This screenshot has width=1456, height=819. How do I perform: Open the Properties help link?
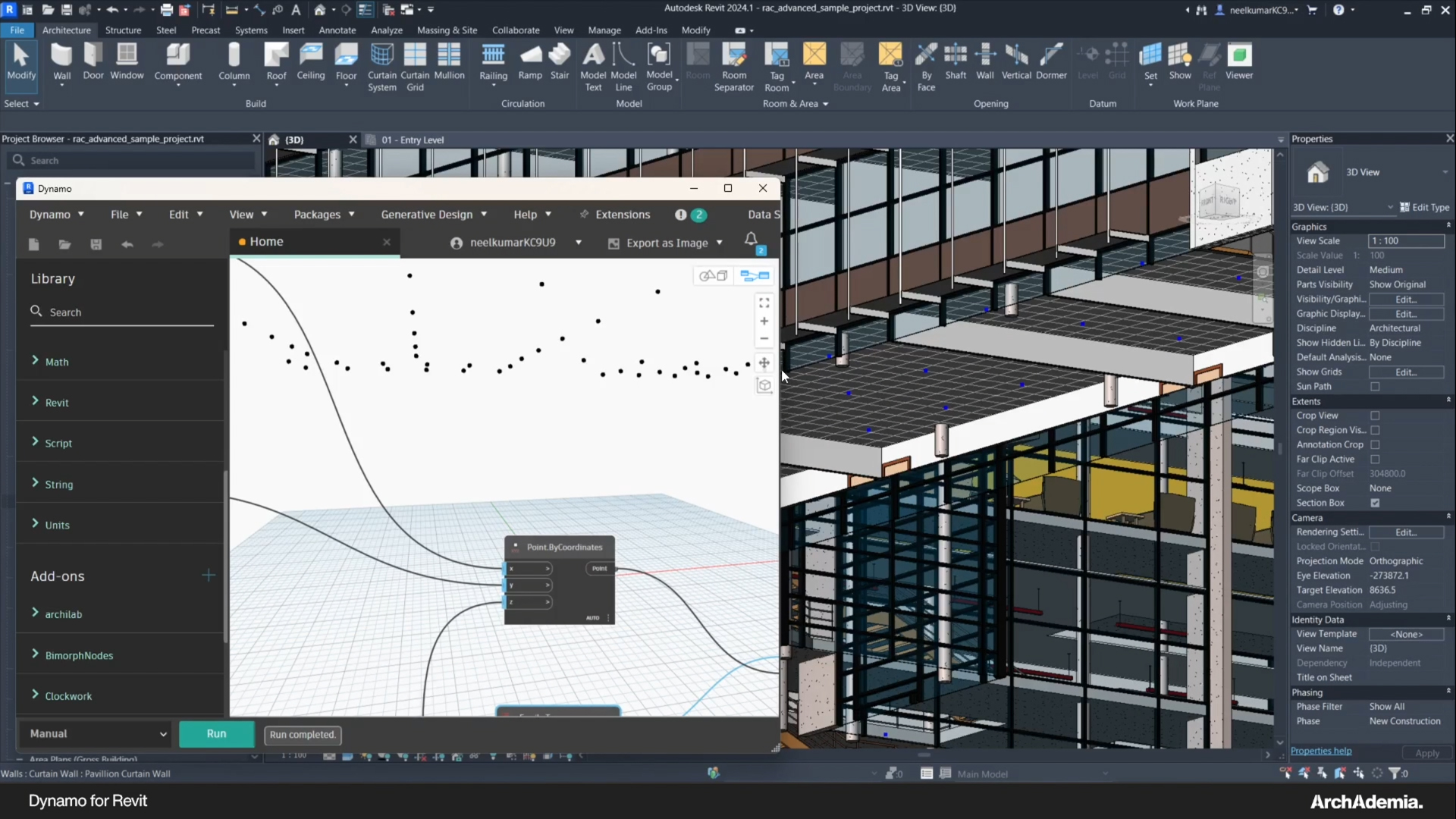coord(1320,751)
